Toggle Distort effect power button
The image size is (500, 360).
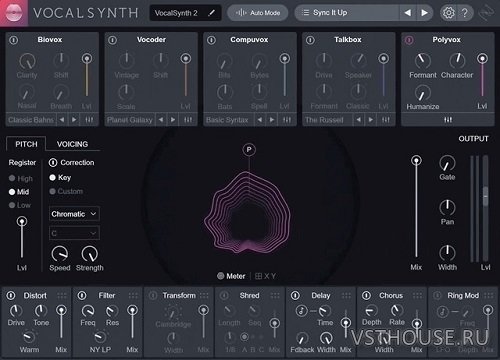point(11,296)
